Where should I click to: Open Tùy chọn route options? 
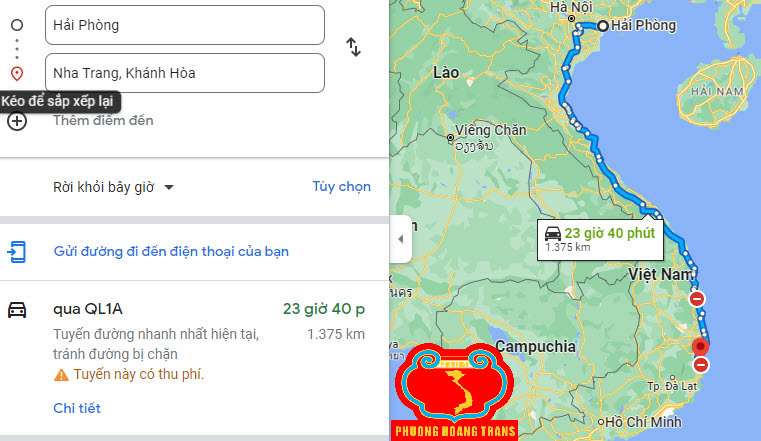pyautogui.click(x=341, y=186)
